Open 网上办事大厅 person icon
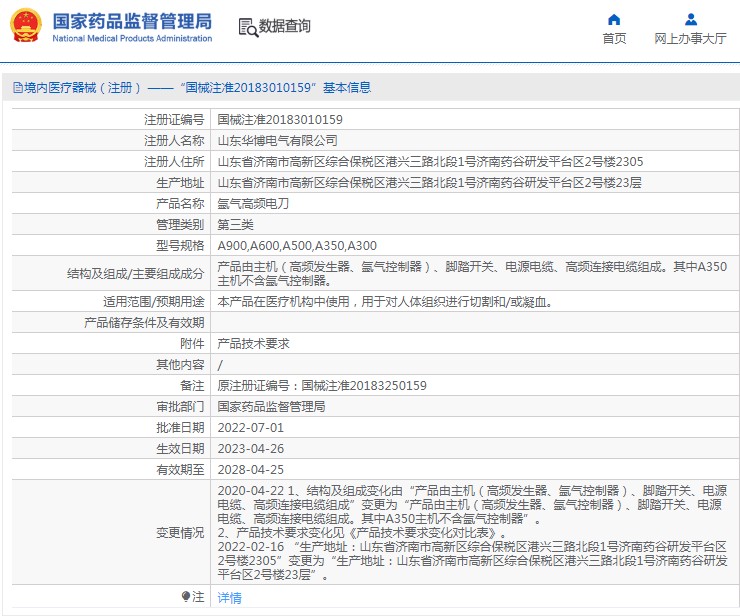740x616 pixels. [x=690, y=19]
